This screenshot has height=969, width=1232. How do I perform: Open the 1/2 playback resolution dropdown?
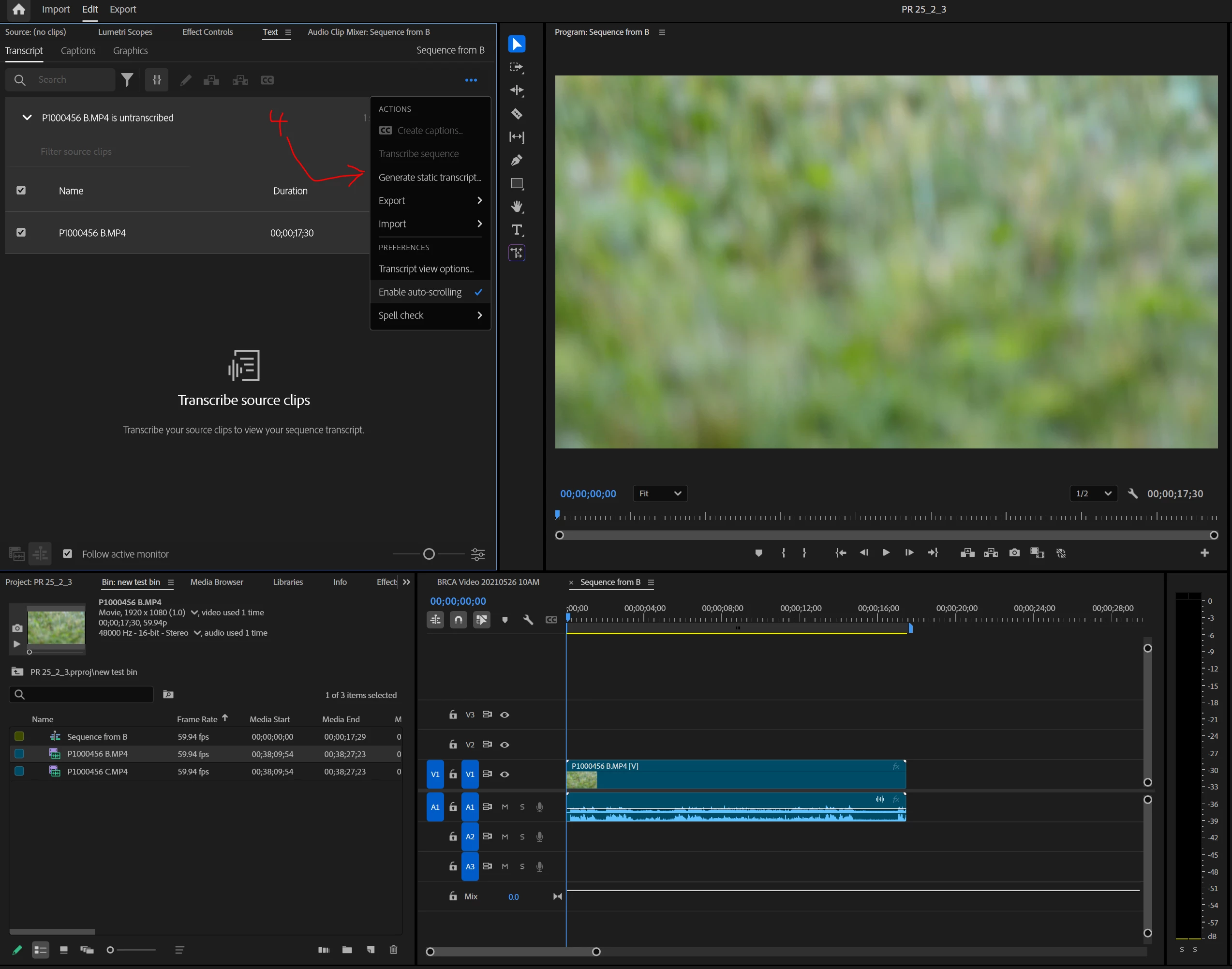click(x=1093, y=493)
